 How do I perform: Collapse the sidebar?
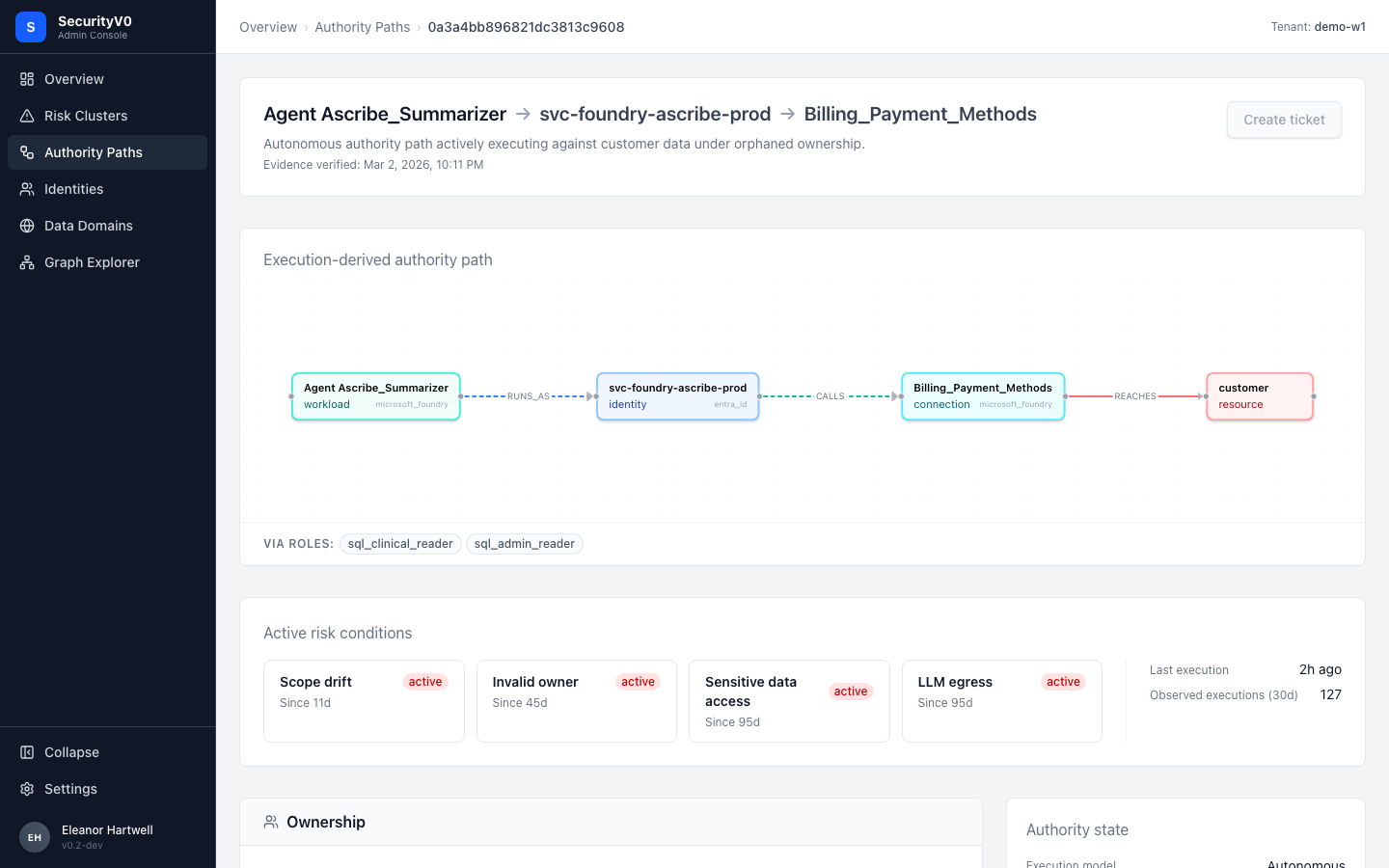(107, 752)
